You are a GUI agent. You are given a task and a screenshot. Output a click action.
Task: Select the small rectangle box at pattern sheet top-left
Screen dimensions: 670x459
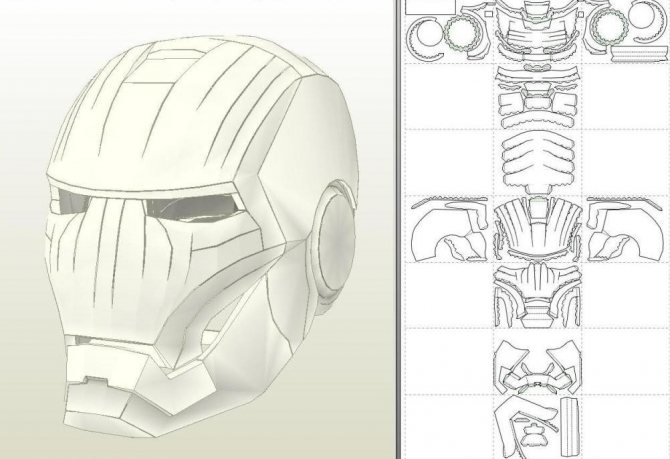coord(430,6)
